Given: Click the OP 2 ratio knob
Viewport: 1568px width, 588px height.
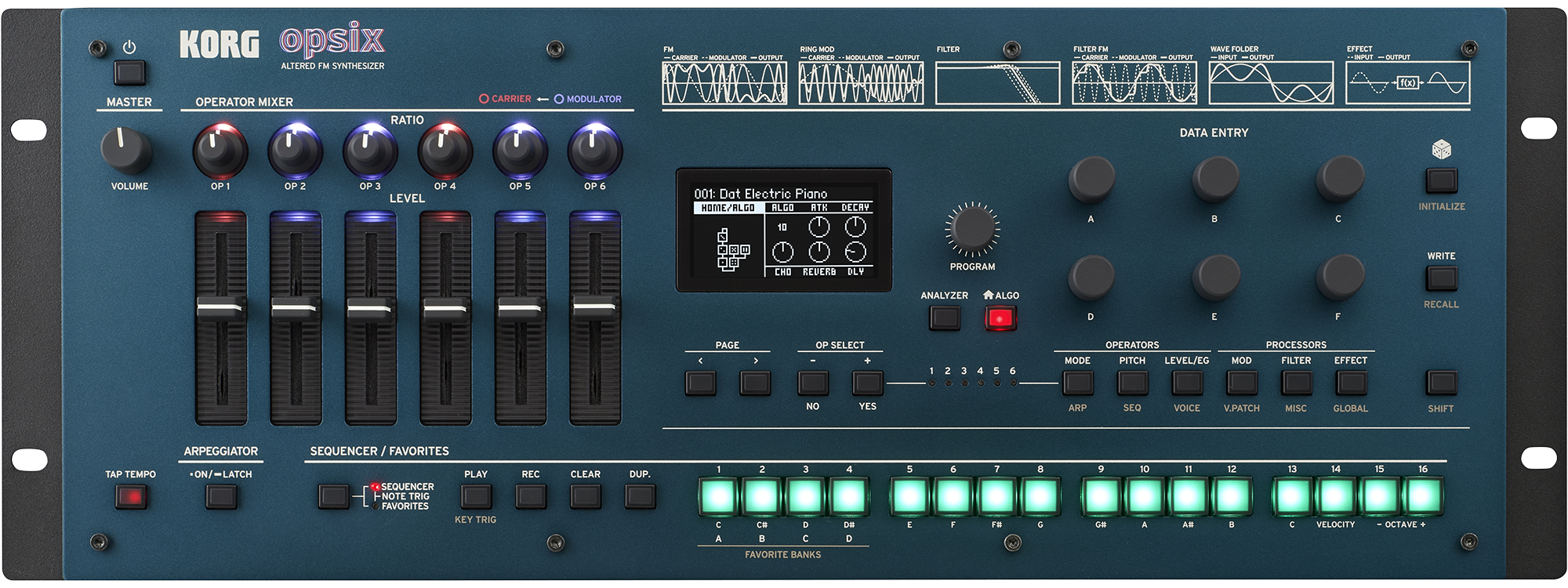Looking at the screenshot, I should point(296,151).
